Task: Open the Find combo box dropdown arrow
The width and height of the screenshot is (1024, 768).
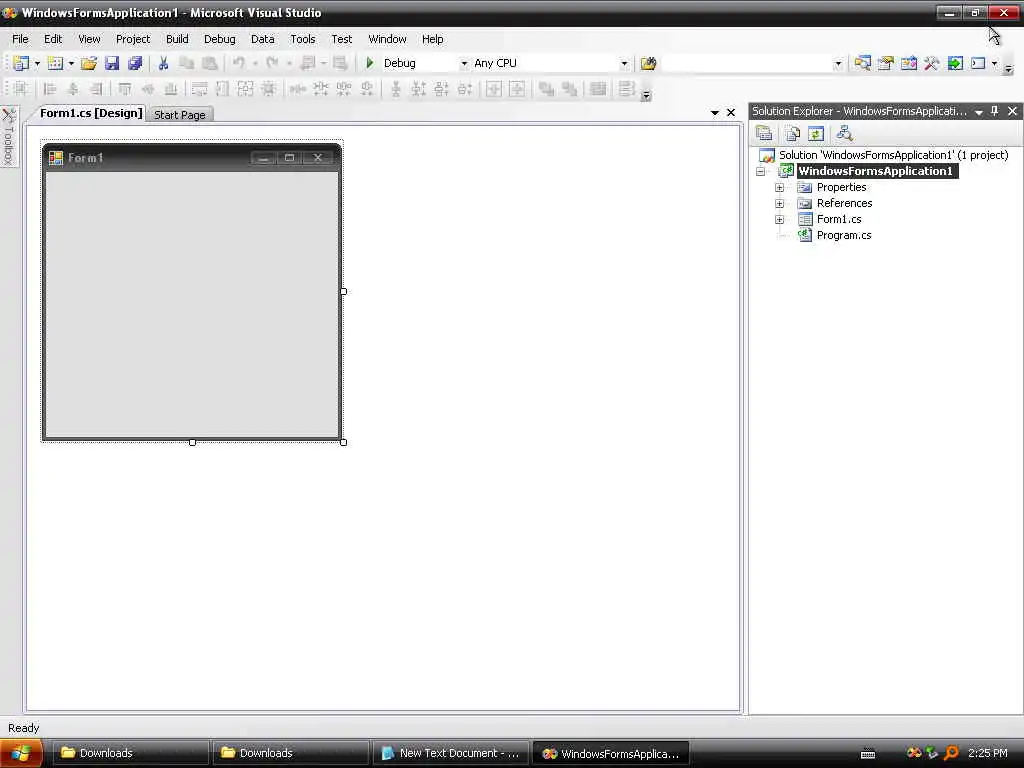Action: tap(838, 63)
